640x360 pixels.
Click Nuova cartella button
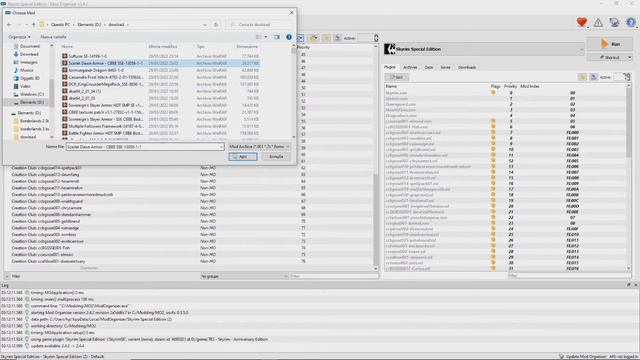53,37
